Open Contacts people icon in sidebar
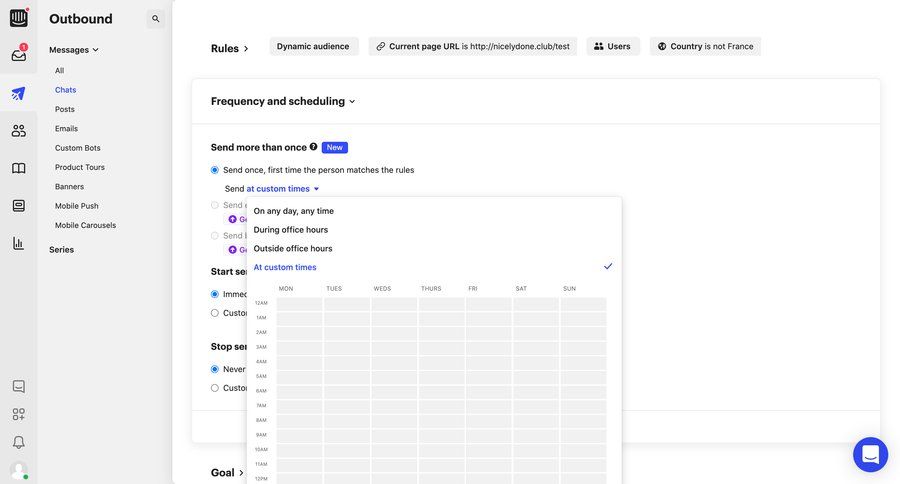The height and width of the screenshot is (484, 900). 18,130
